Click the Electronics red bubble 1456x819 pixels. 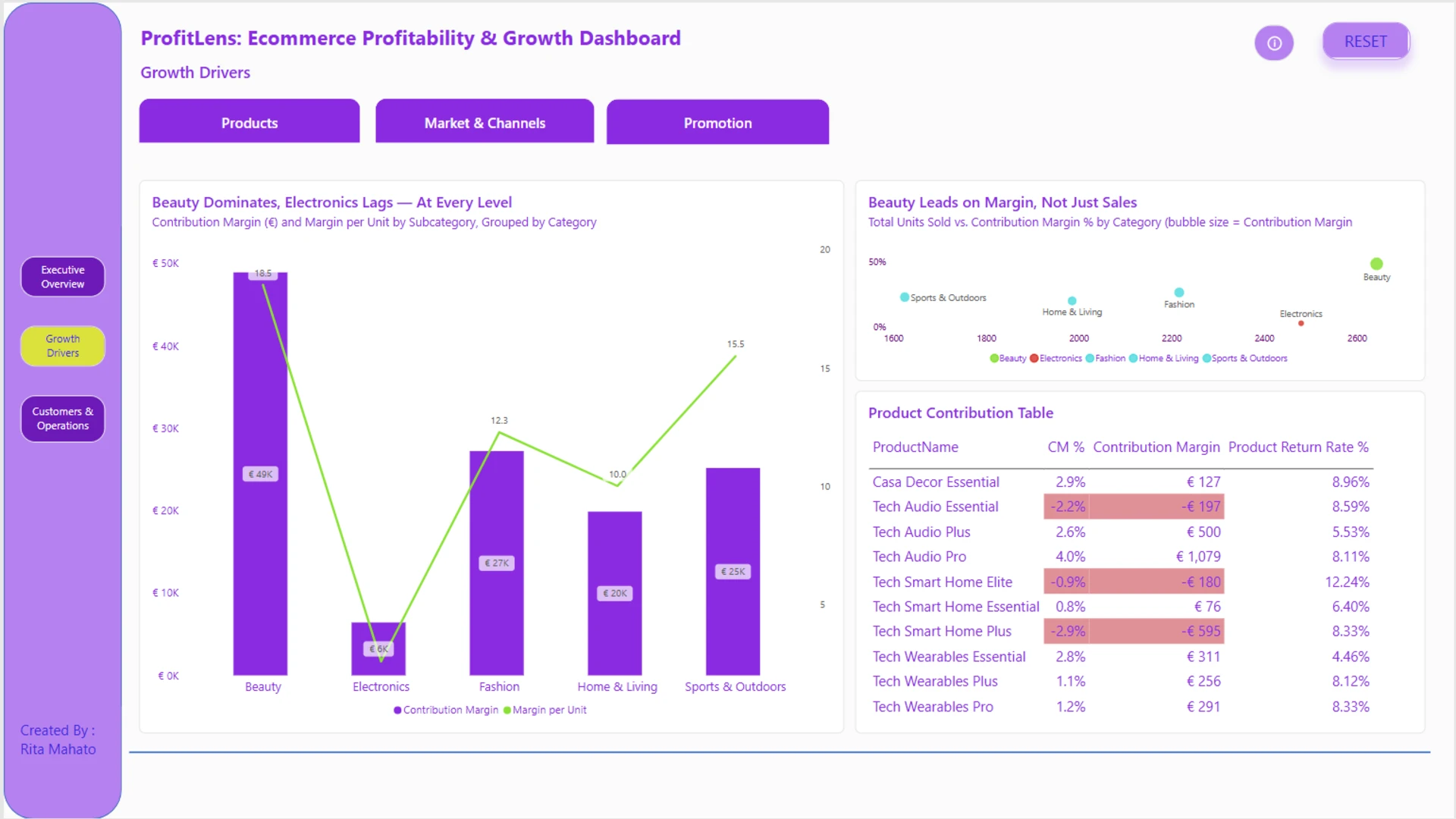(1301, 324)
